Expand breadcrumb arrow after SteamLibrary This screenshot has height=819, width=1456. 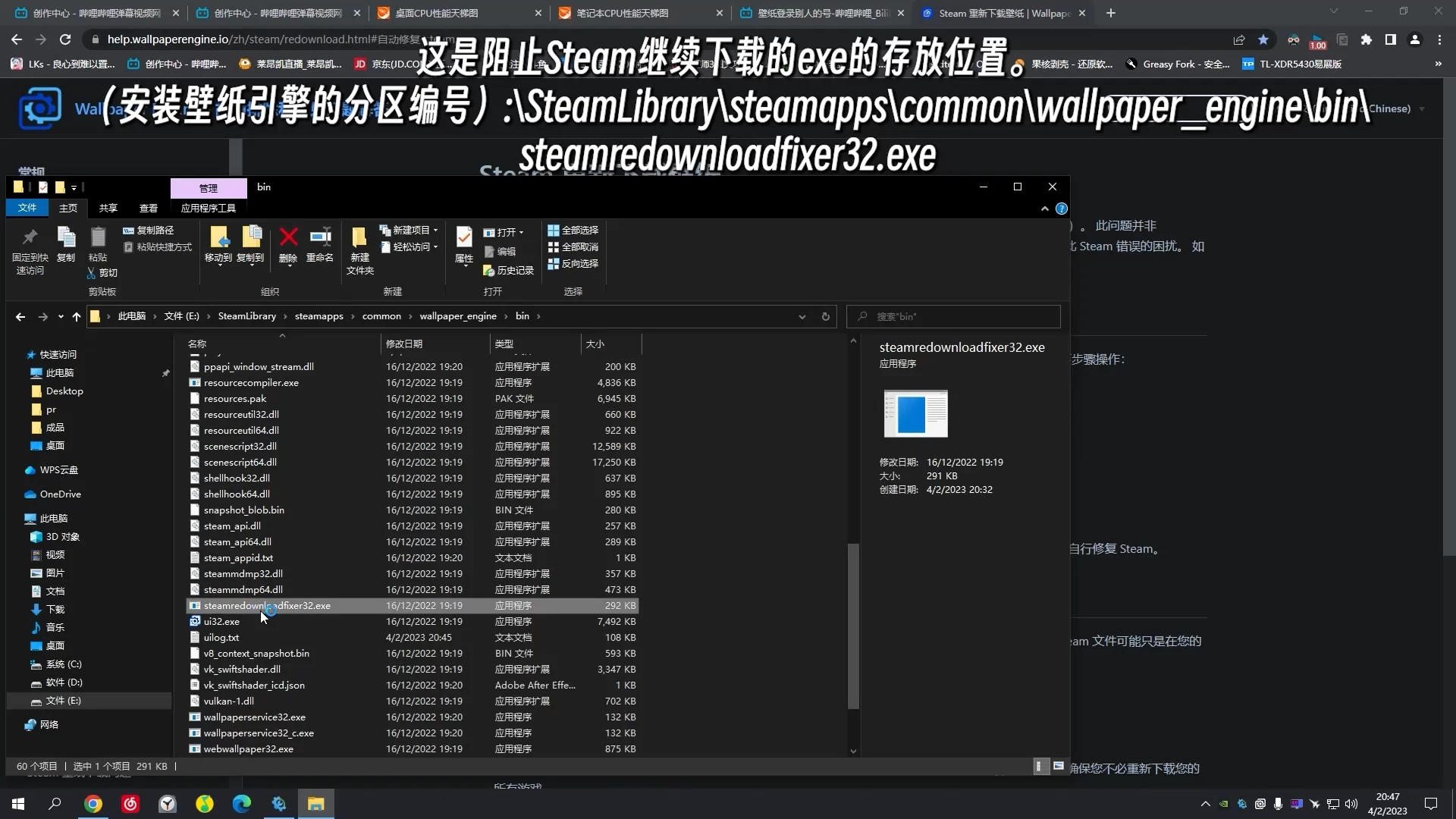pyautogui.click(x=286, y=317)
